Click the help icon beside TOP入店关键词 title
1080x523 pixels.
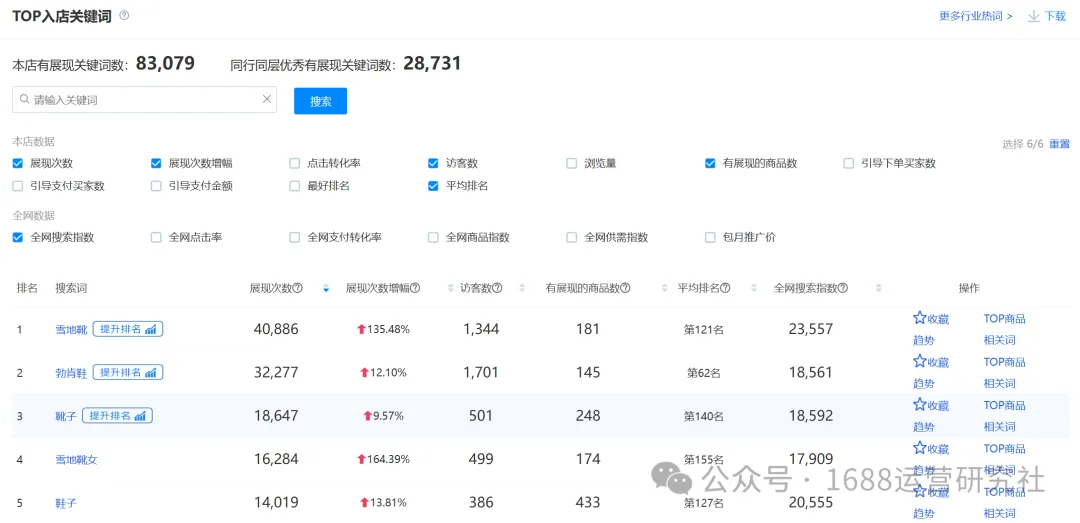pos(124,15)
